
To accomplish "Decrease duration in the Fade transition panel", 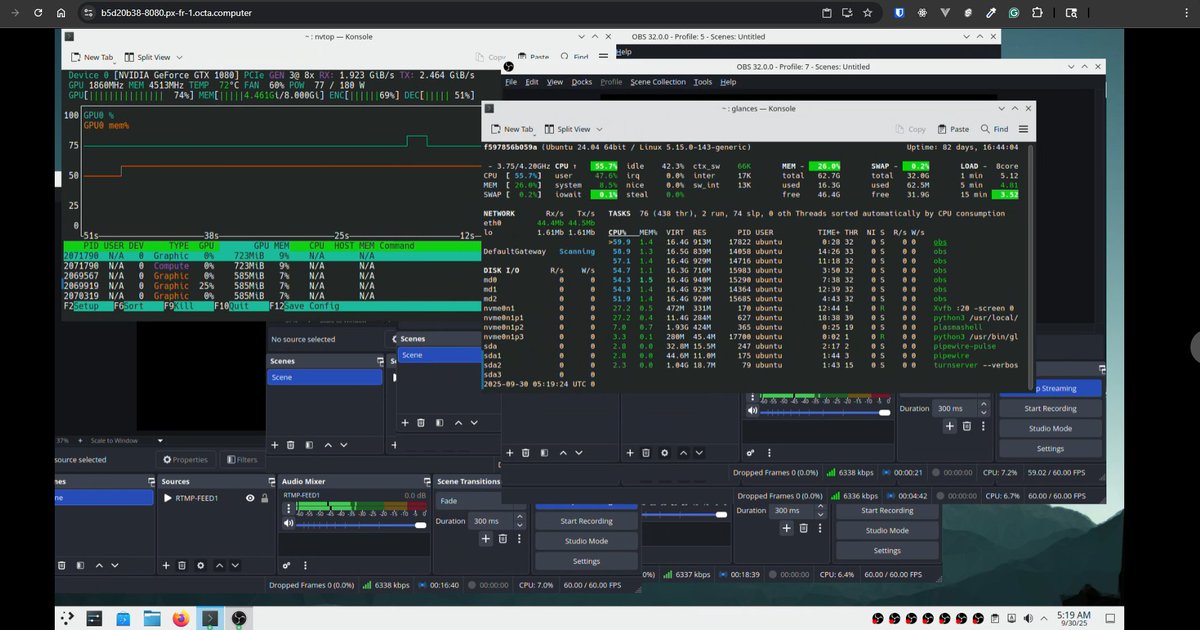I will click(522, 524).
